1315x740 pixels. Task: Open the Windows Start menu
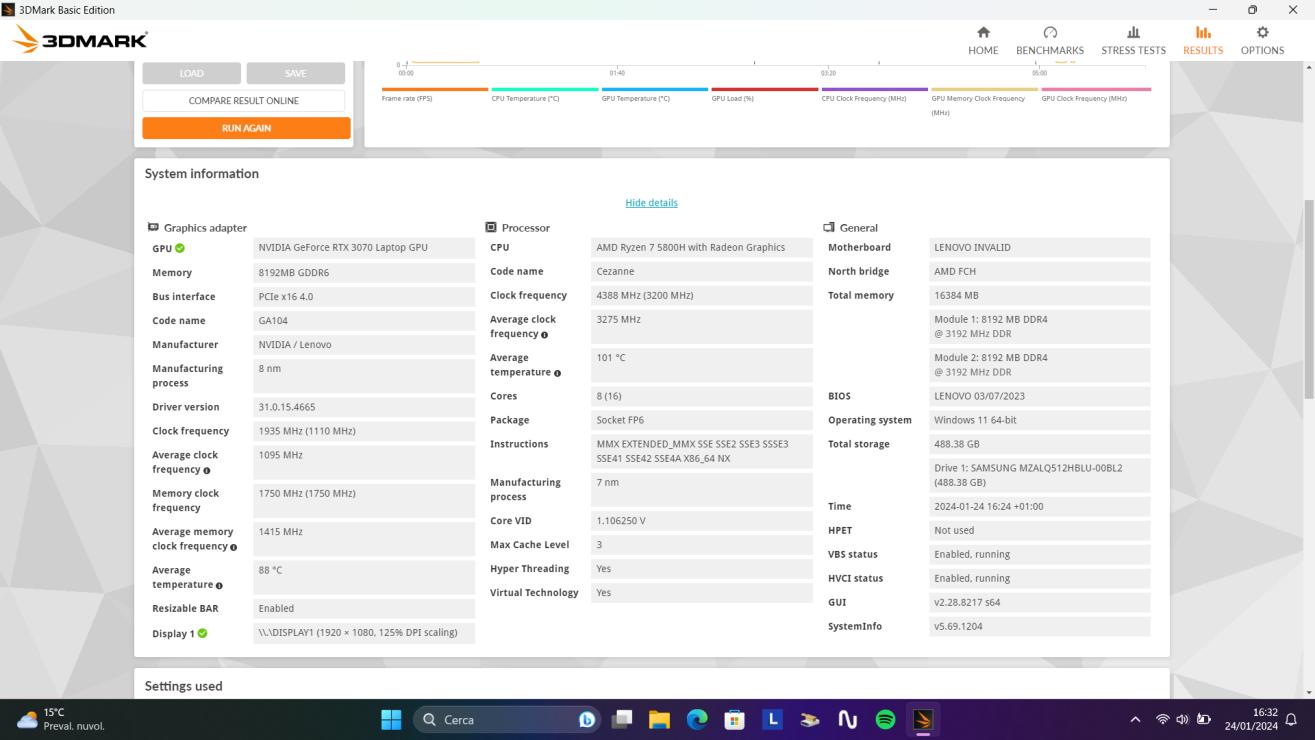(x=389, y=718)
